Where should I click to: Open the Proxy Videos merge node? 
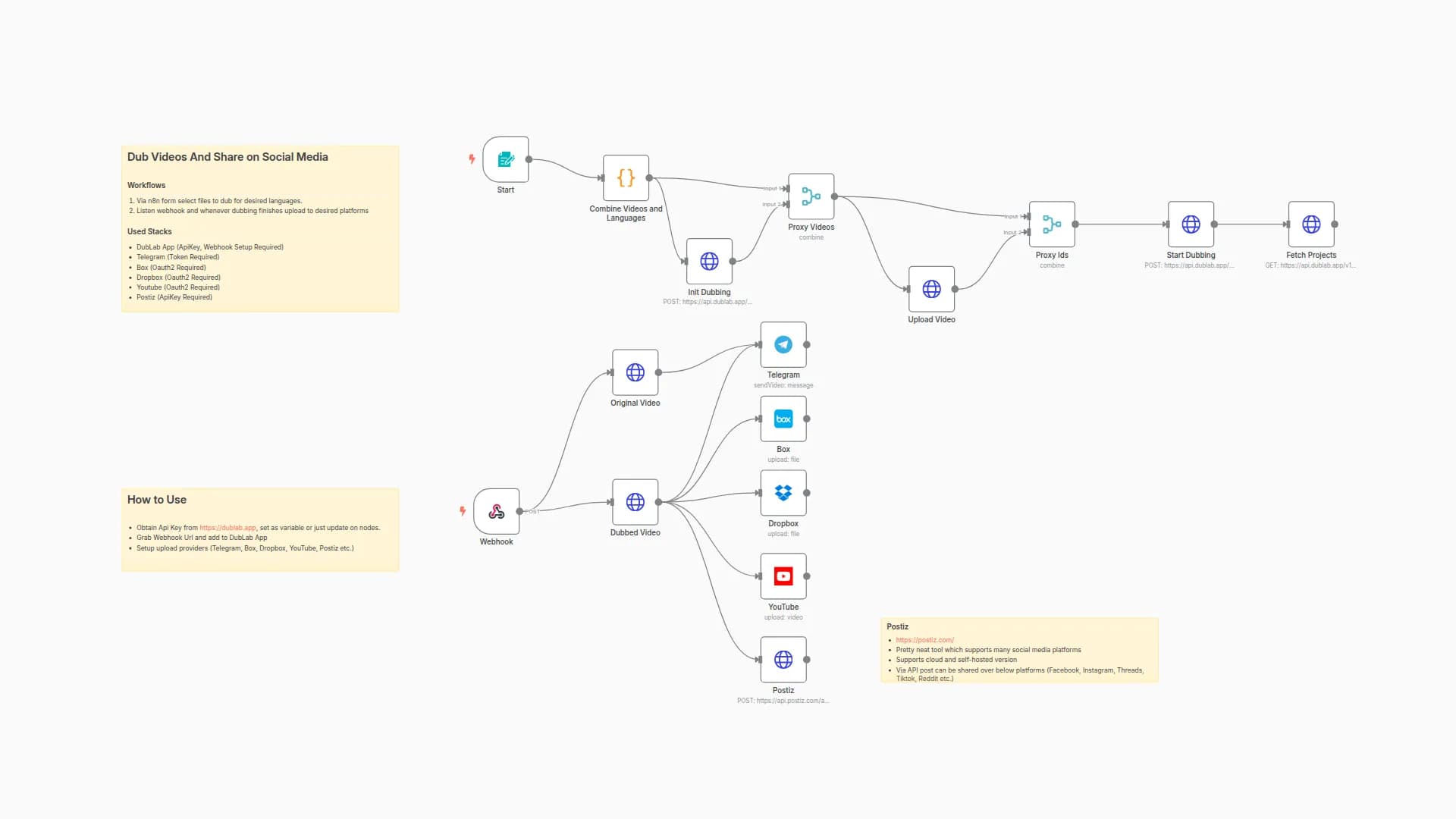(811, 196)
